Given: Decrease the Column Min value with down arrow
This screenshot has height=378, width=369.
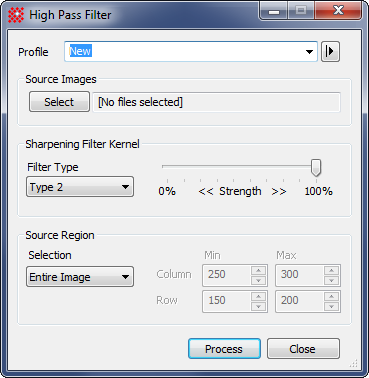Looking at the screenshot, I should click(259, 280).
